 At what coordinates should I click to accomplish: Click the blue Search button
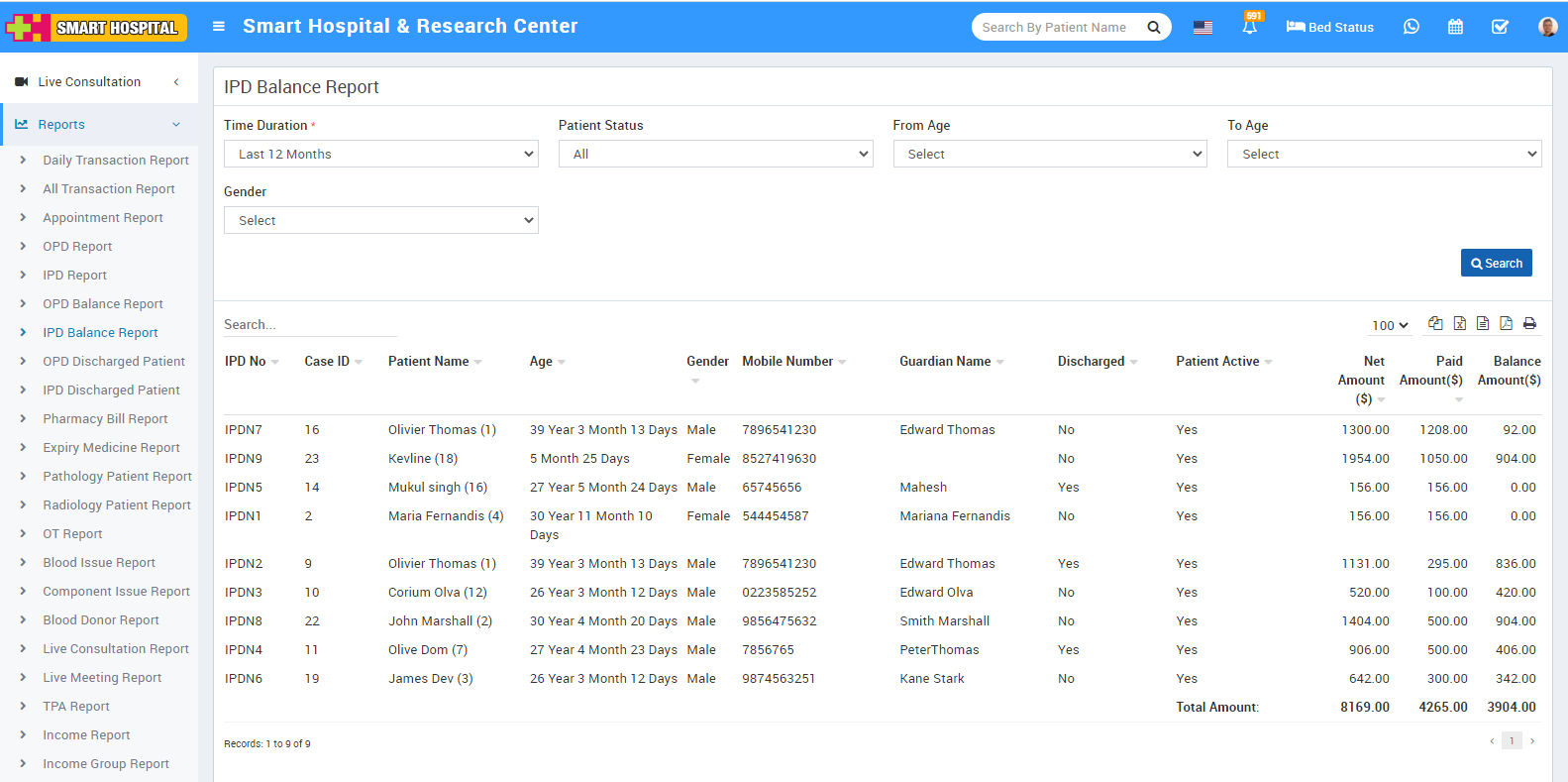1496,263
